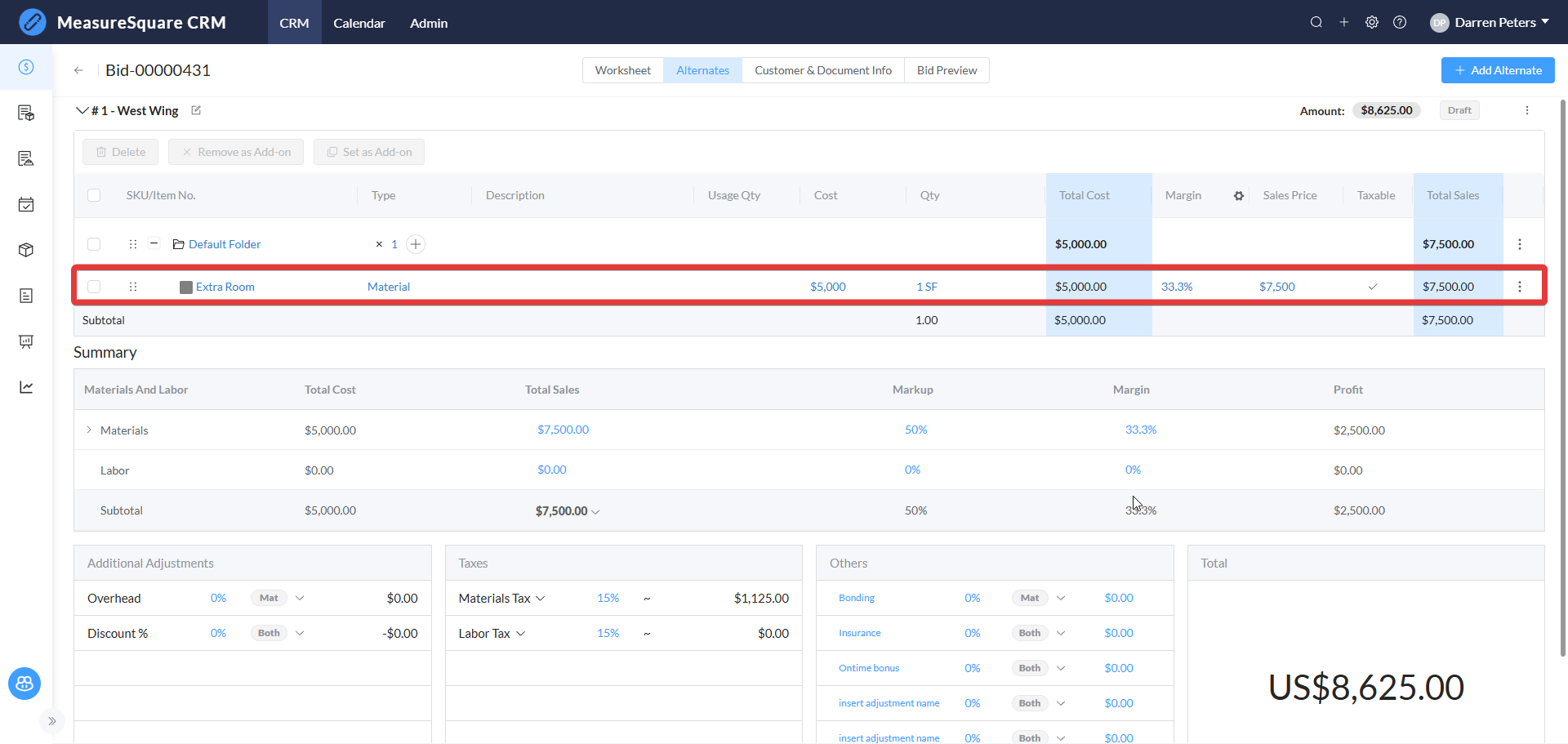Image resolution: width=1568 pixels, height=744 pixels.
Task: Click the Delete button
Action: (121, 152)
